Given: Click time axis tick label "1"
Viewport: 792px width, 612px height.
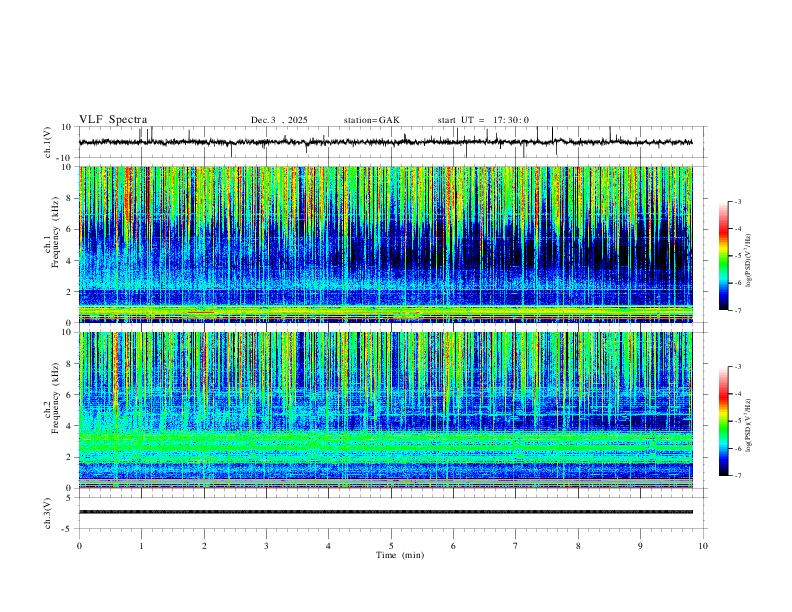Looking at the screenshot, I should point(141,546).
